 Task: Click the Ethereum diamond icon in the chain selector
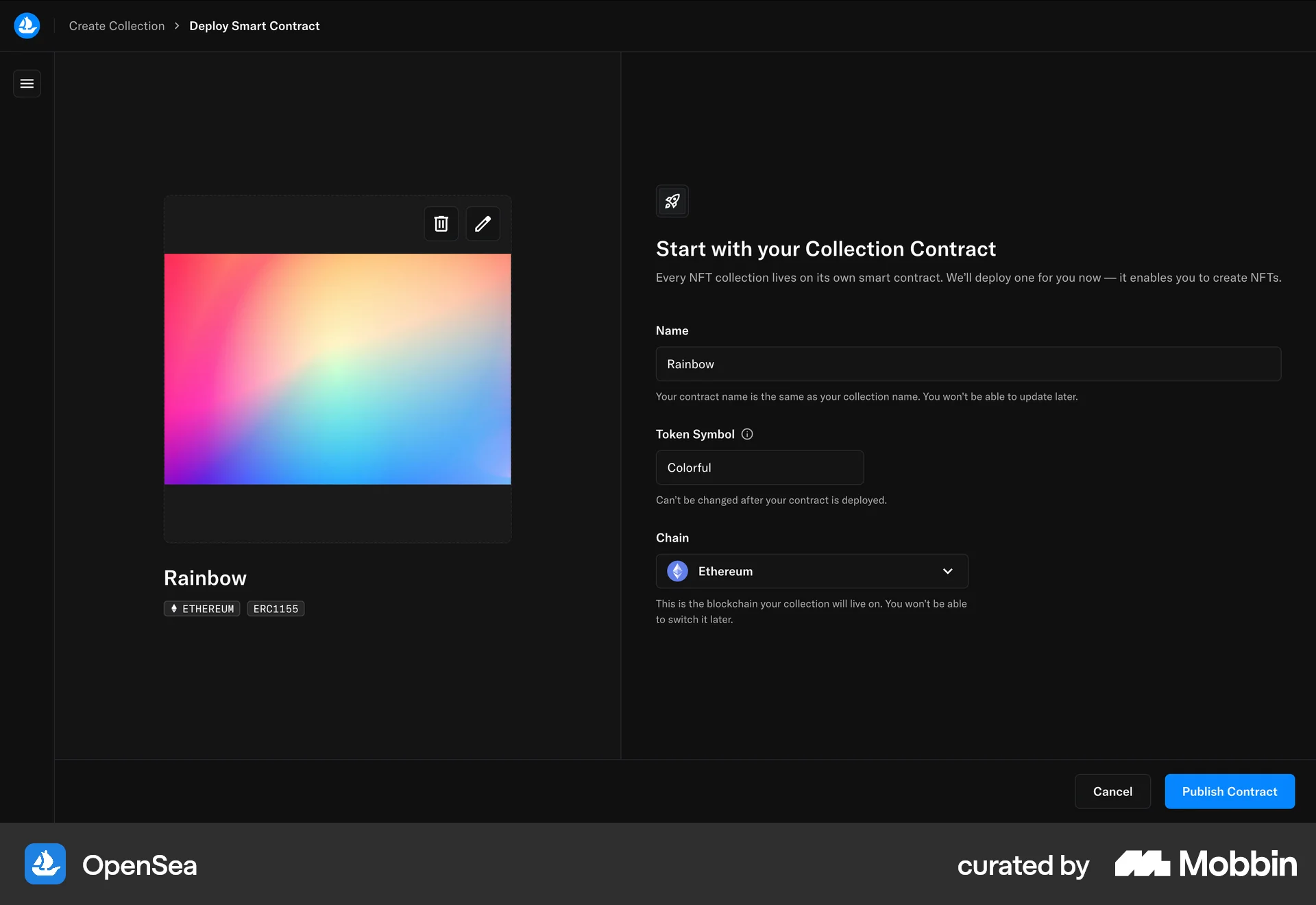pos(677,571)
